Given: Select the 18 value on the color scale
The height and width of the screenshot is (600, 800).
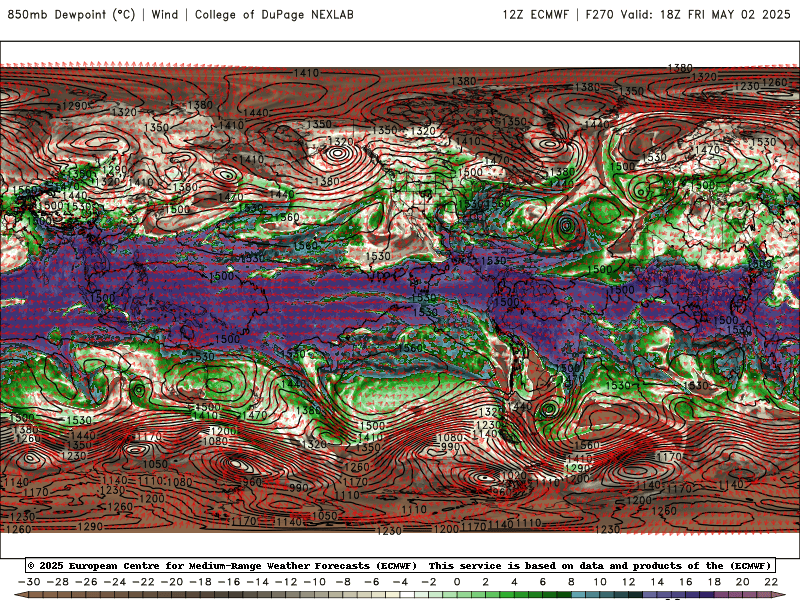Looking at the screenshot, I should click(x=714, y=582).
